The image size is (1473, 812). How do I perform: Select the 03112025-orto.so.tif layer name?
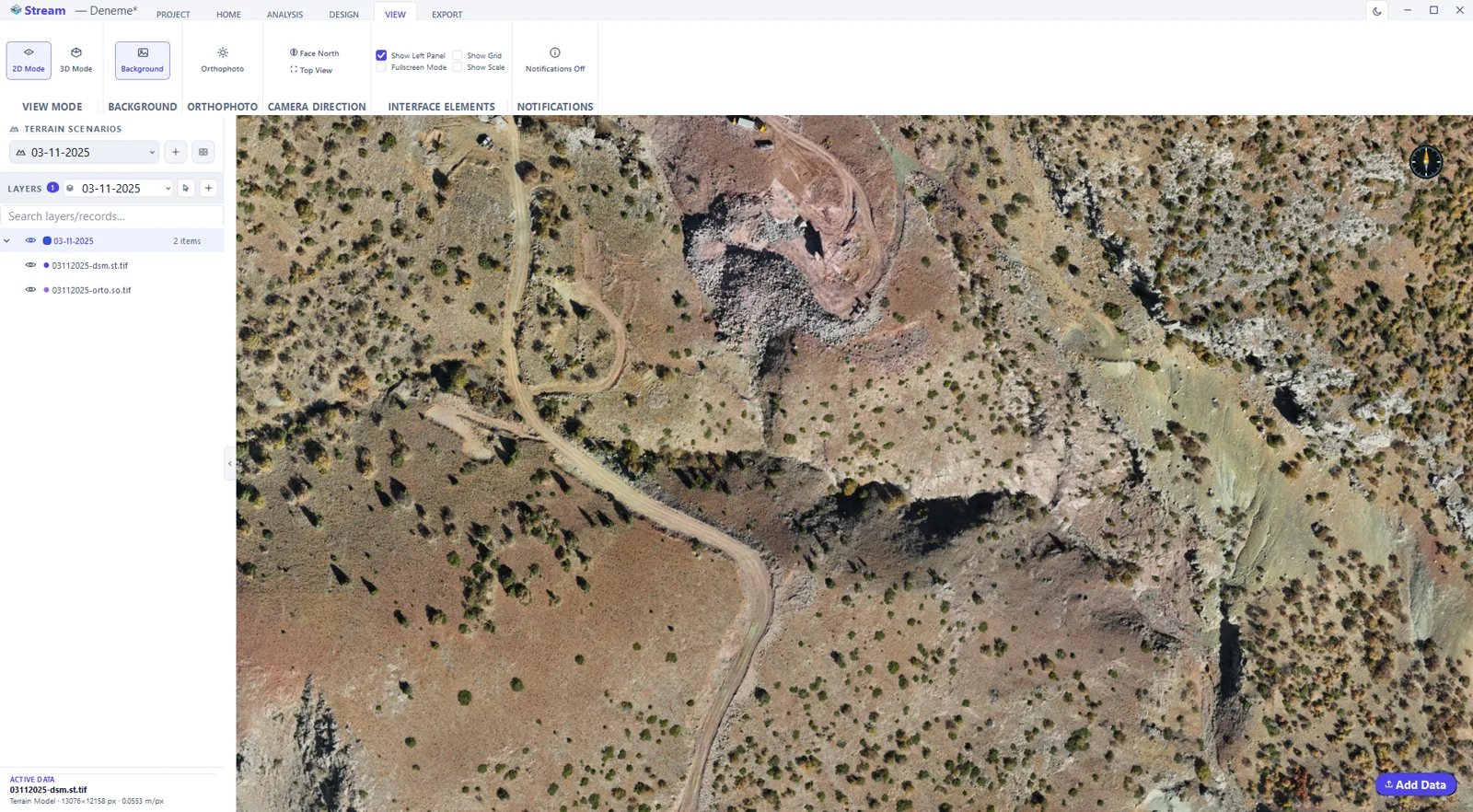pos(92,290)
